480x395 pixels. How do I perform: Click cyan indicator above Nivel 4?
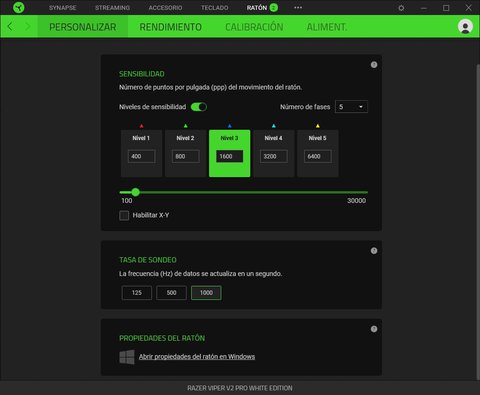point(273,126)
